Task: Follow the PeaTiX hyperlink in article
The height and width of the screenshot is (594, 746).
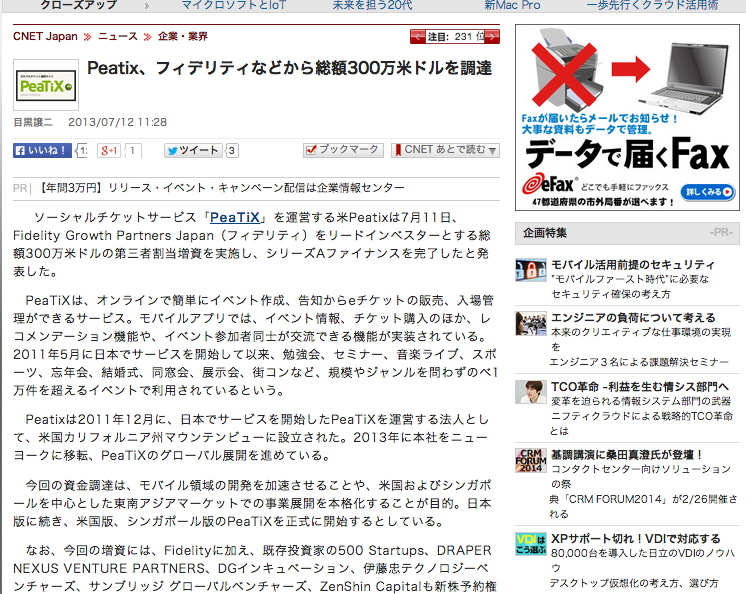Action: click(235, 217)
